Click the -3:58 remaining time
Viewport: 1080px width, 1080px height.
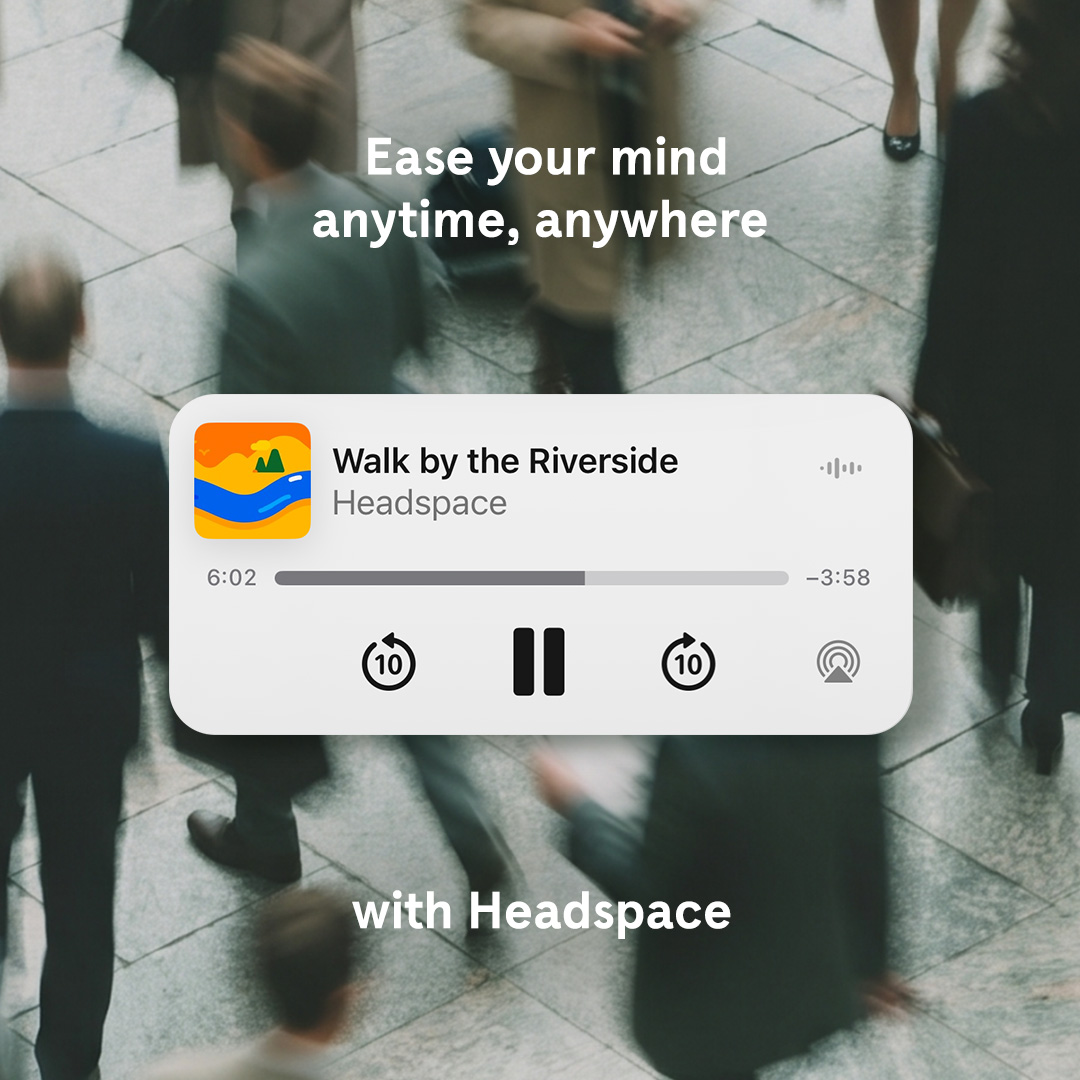pyautogui.click(x=838, y=577)
